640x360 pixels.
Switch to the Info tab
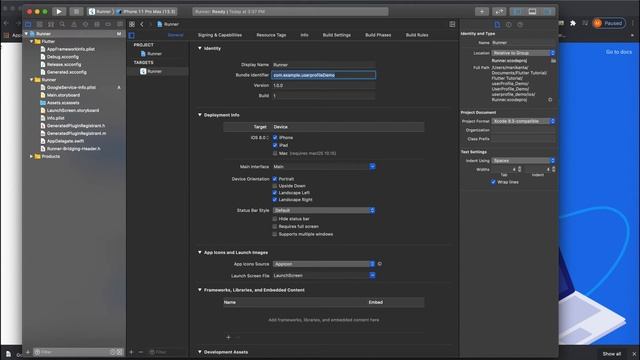[x=304, y=35]
